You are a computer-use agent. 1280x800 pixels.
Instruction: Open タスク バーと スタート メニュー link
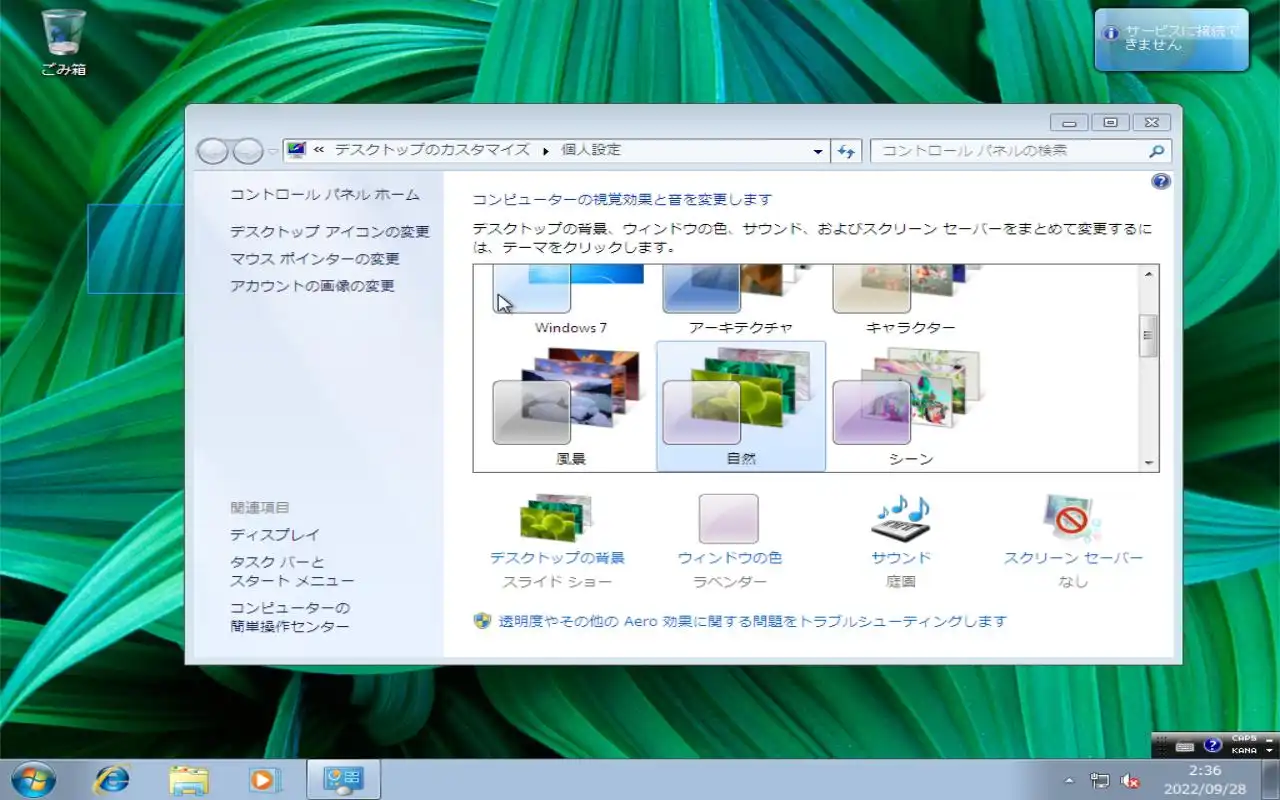coord(292,571)
